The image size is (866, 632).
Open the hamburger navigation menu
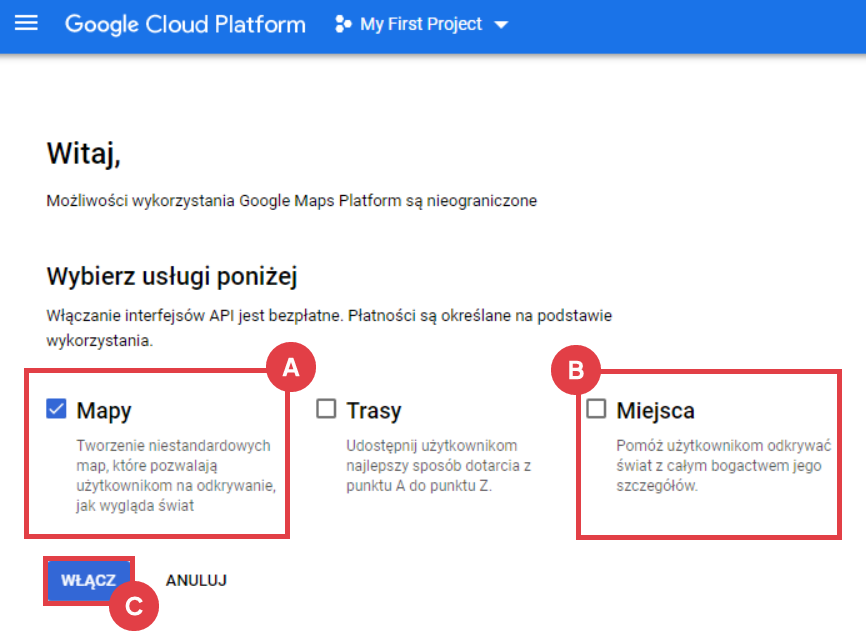(26, 23)
